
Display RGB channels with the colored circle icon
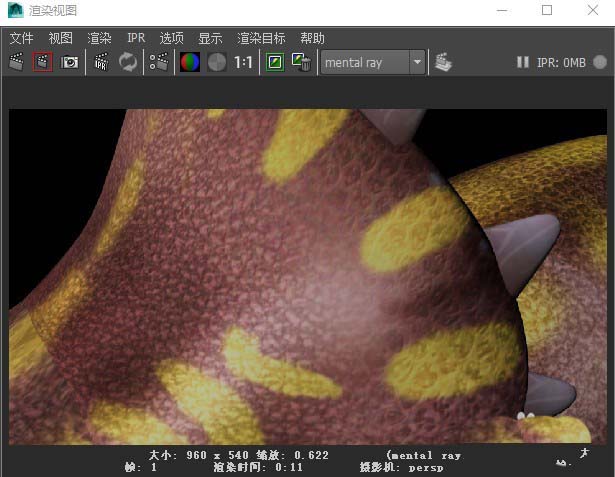(190, 62)
